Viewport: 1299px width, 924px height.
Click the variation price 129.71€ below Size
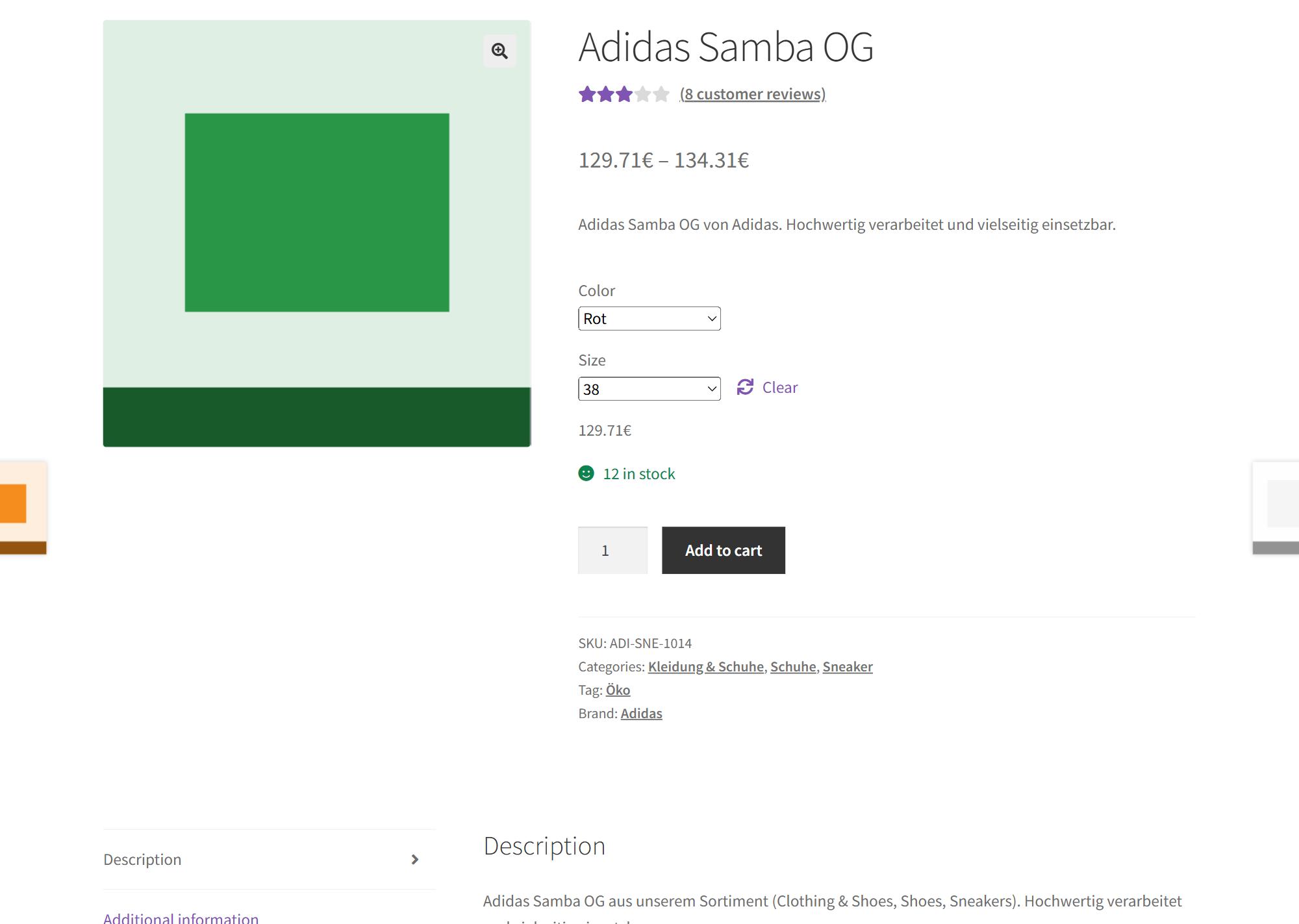pyautogui.click(x=605, y=431)
